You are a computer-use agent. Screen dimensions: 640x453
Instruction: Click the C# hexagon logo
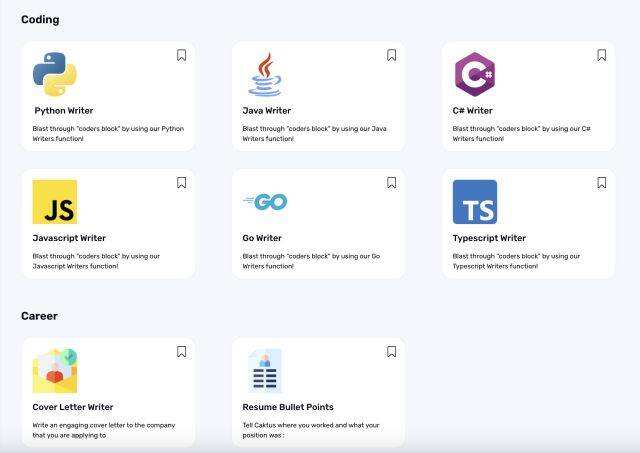pos(474,74)
